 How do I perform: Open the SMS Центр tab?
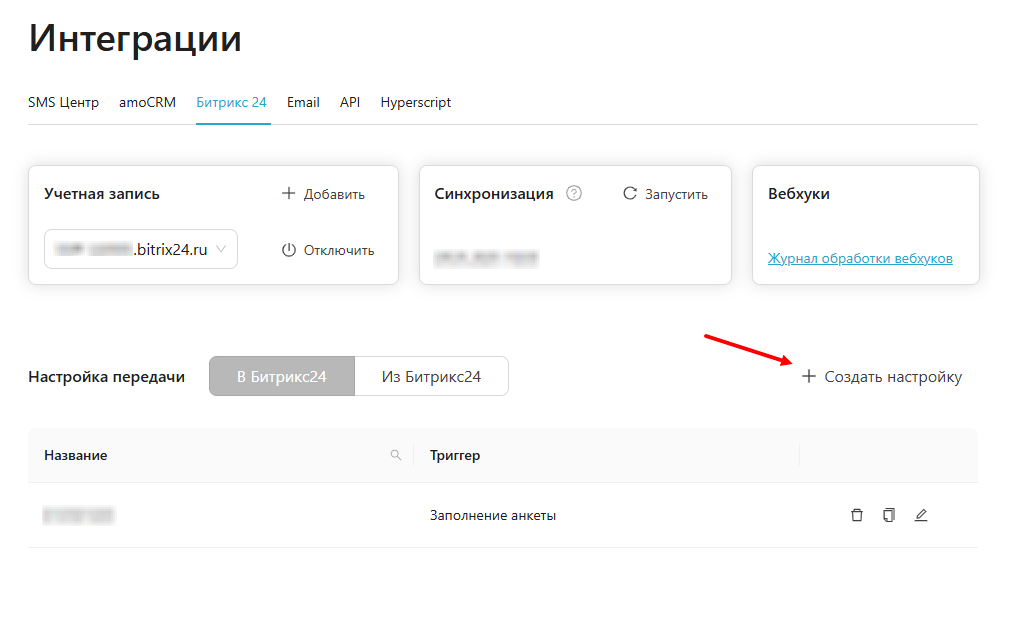tap(64, 102)
